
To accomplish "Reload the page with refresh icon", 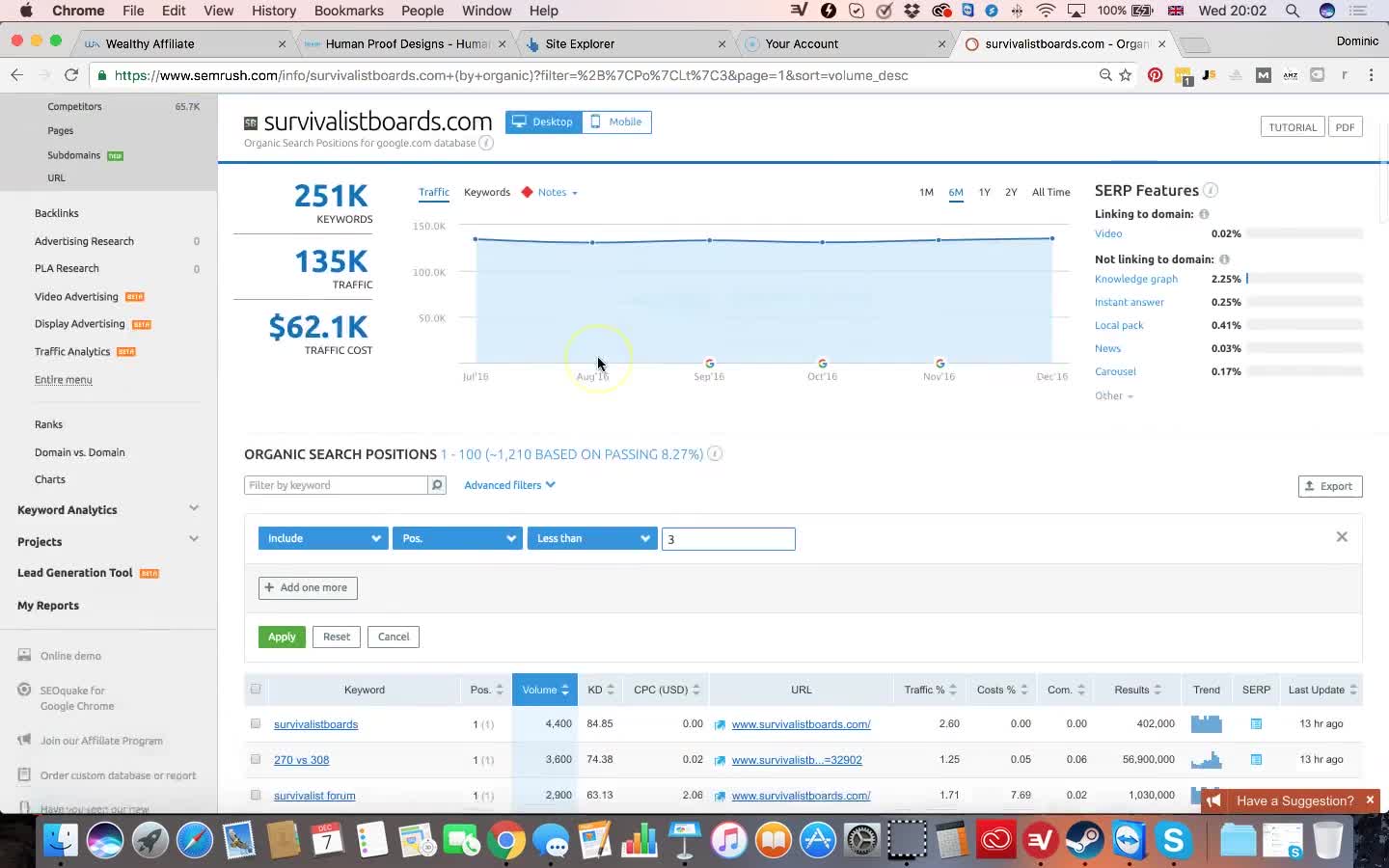I will point(71,74).
